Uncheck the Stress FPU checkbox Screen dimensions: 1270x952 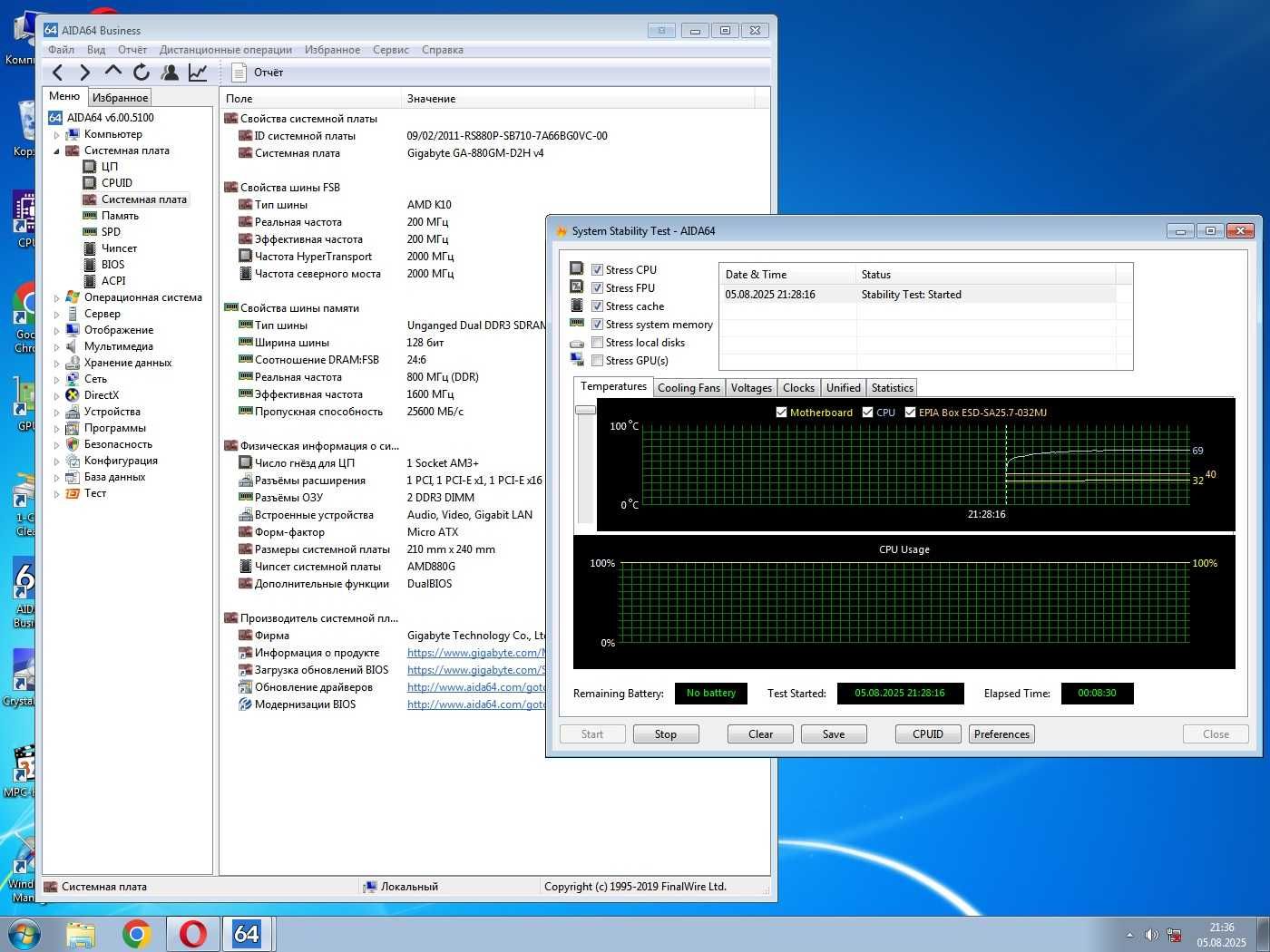tap(597, 288)
